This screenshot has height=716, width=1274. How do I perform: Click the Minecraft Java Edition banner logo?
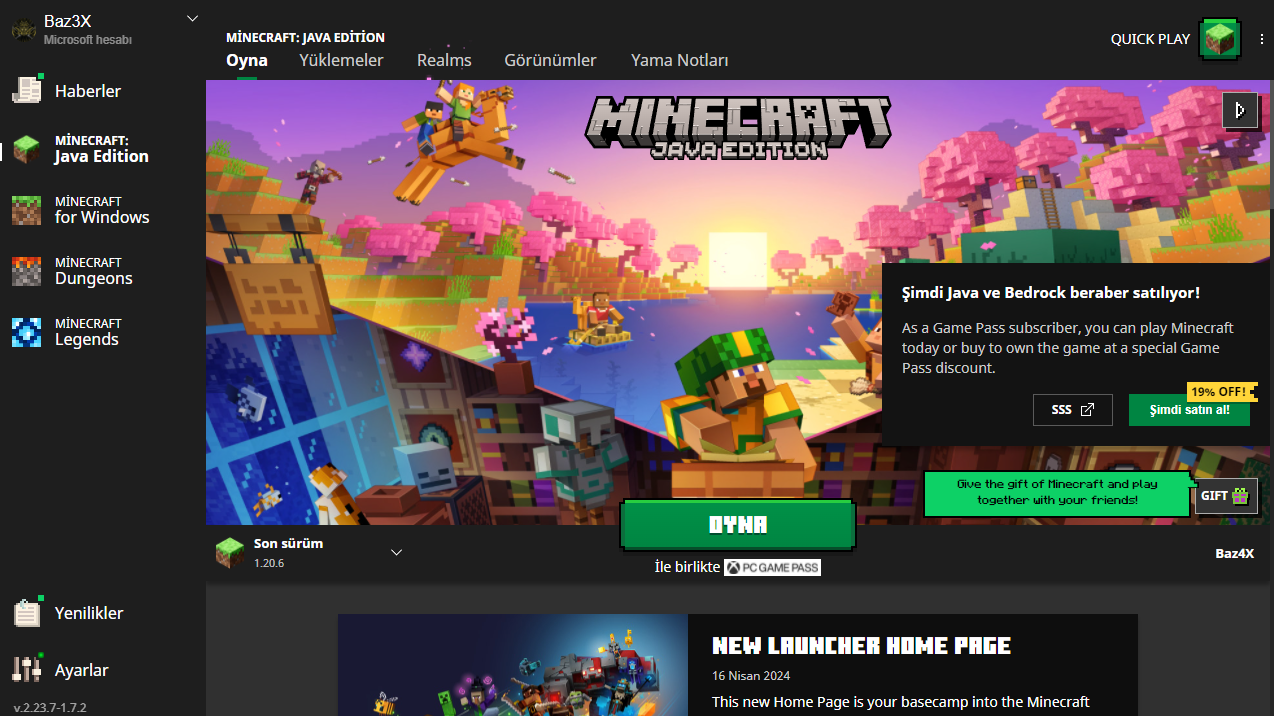[x=738, y=127]
